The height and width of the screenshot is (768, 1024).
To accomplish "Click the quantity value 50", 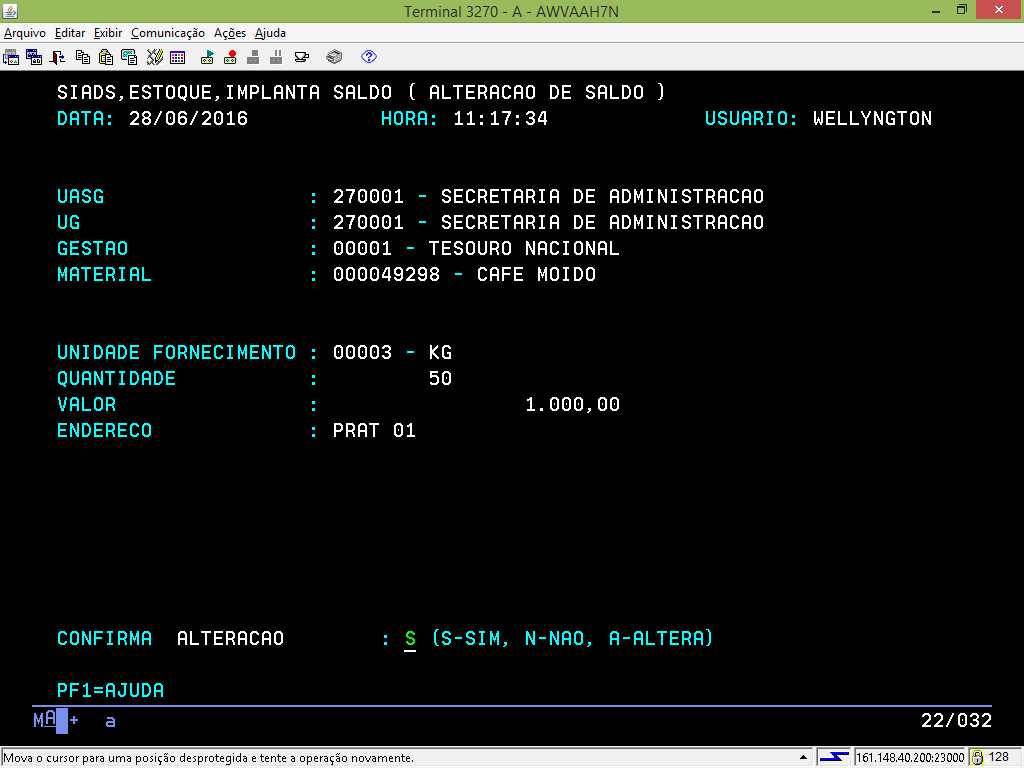I will tap(440, 379).
